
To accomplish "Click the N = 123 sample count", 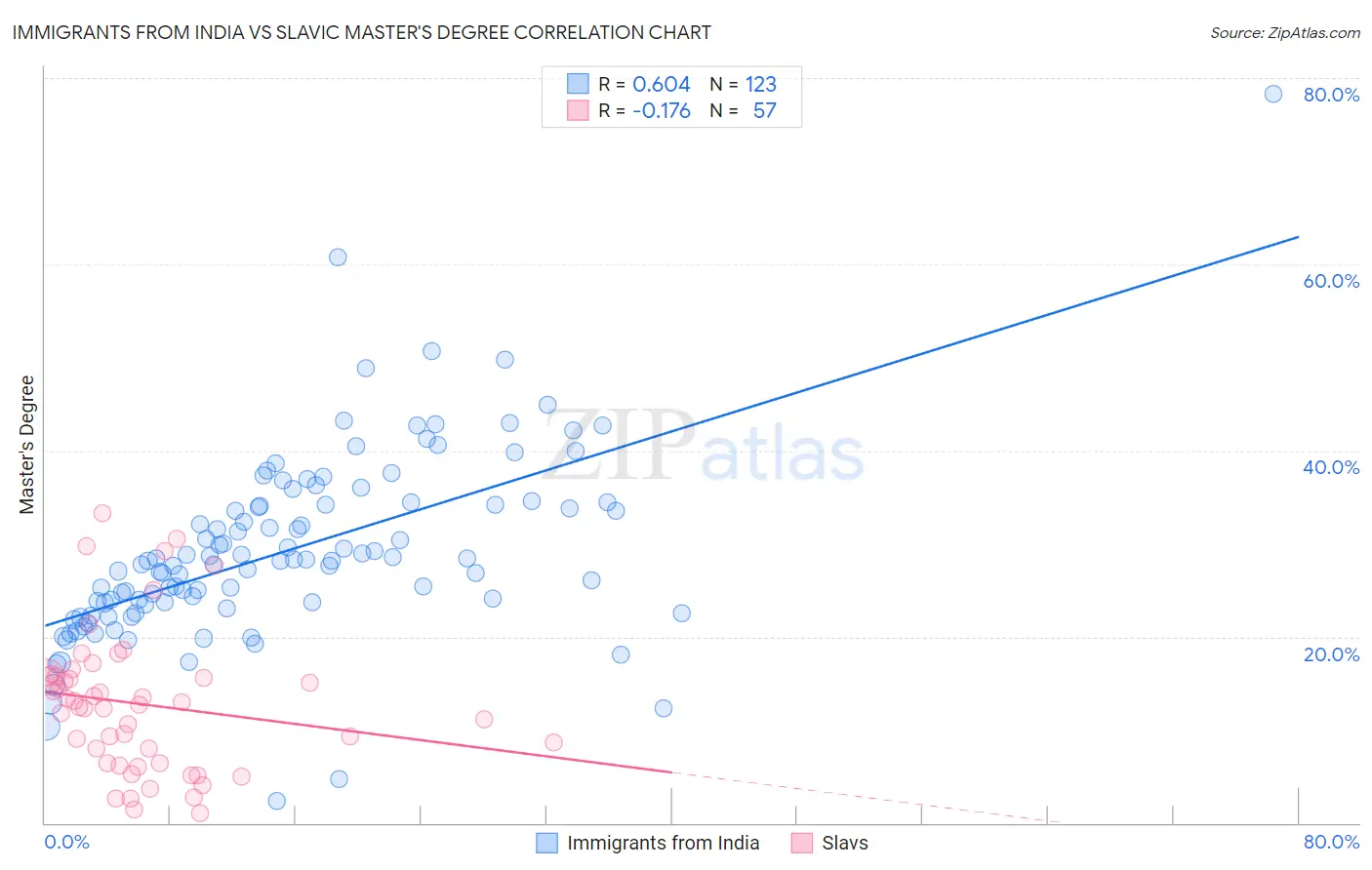I will click(743, 84).
